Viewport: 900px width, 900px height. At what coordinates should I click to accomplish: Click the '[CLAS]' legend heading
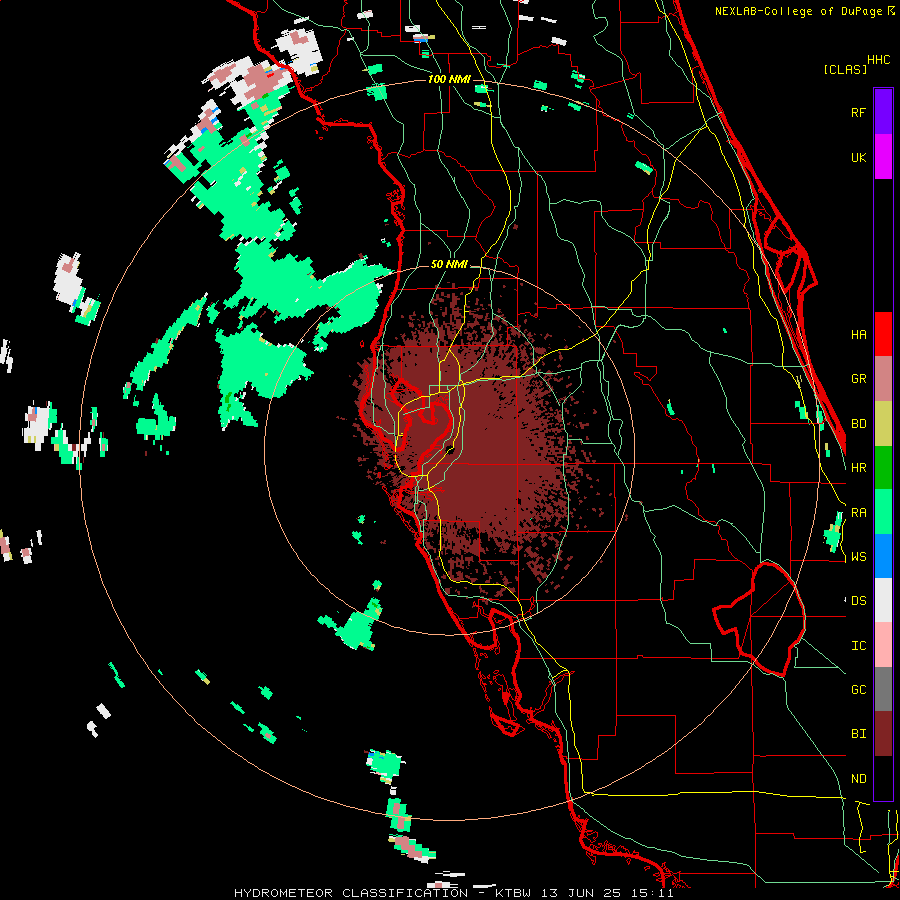(845, 69)
